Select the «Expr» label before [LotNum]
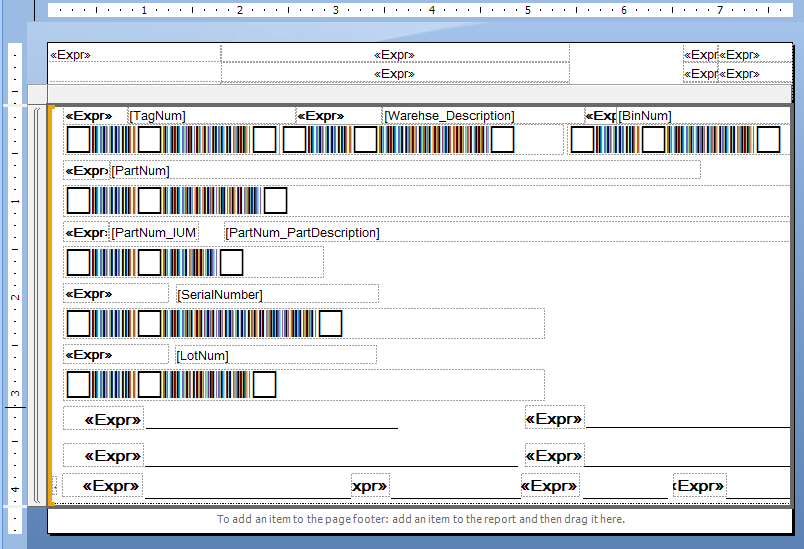The height and width of the screenshot is (549, 804). tap(116, 355)
